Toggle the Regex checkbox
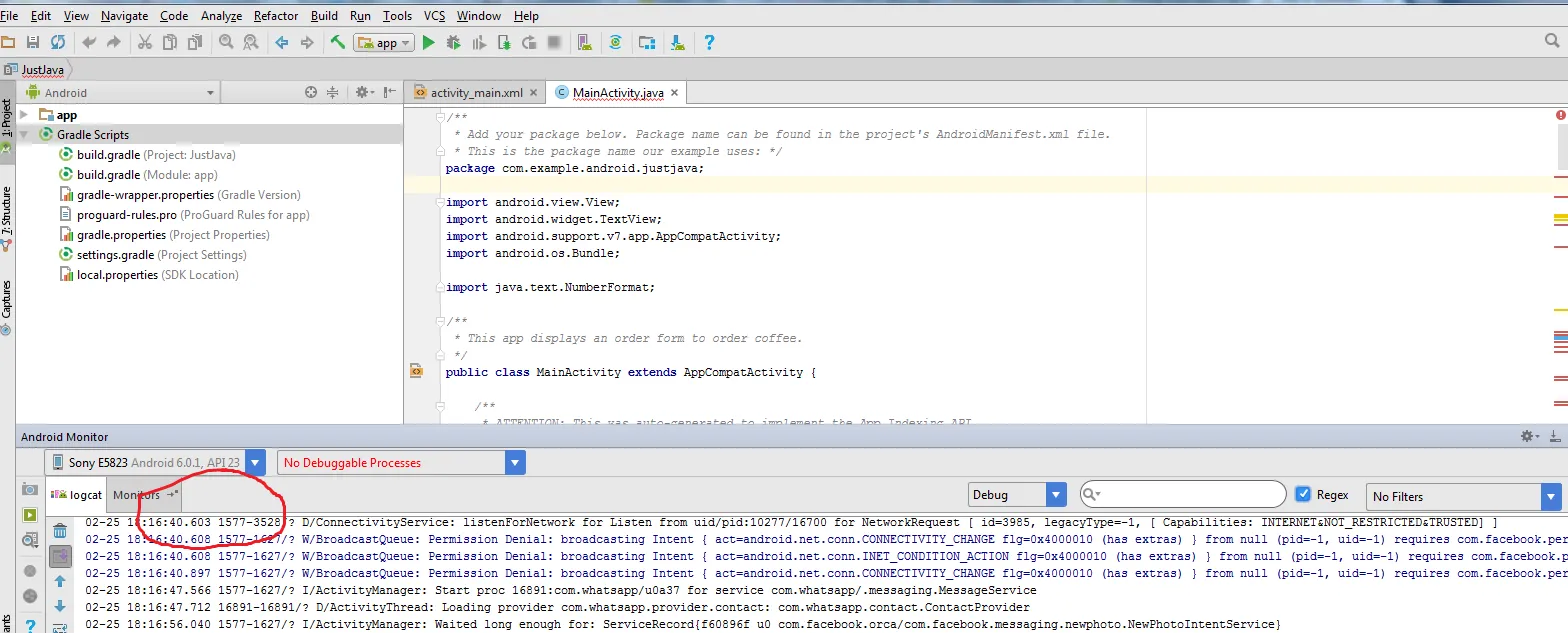Image resolution: width=1568 pixels, height=633 pixels. 1303,495
